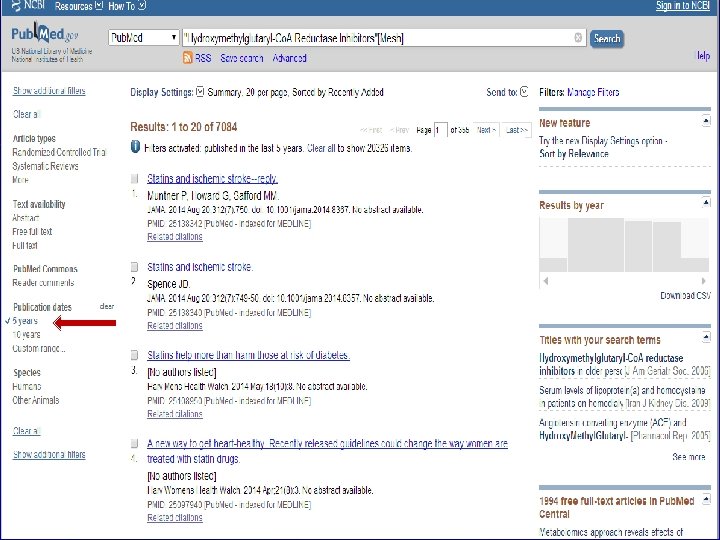Viewport: 720px width, 540px height.
Task: Move Results by year chart left arrow
Action: (x=546, y=281)
